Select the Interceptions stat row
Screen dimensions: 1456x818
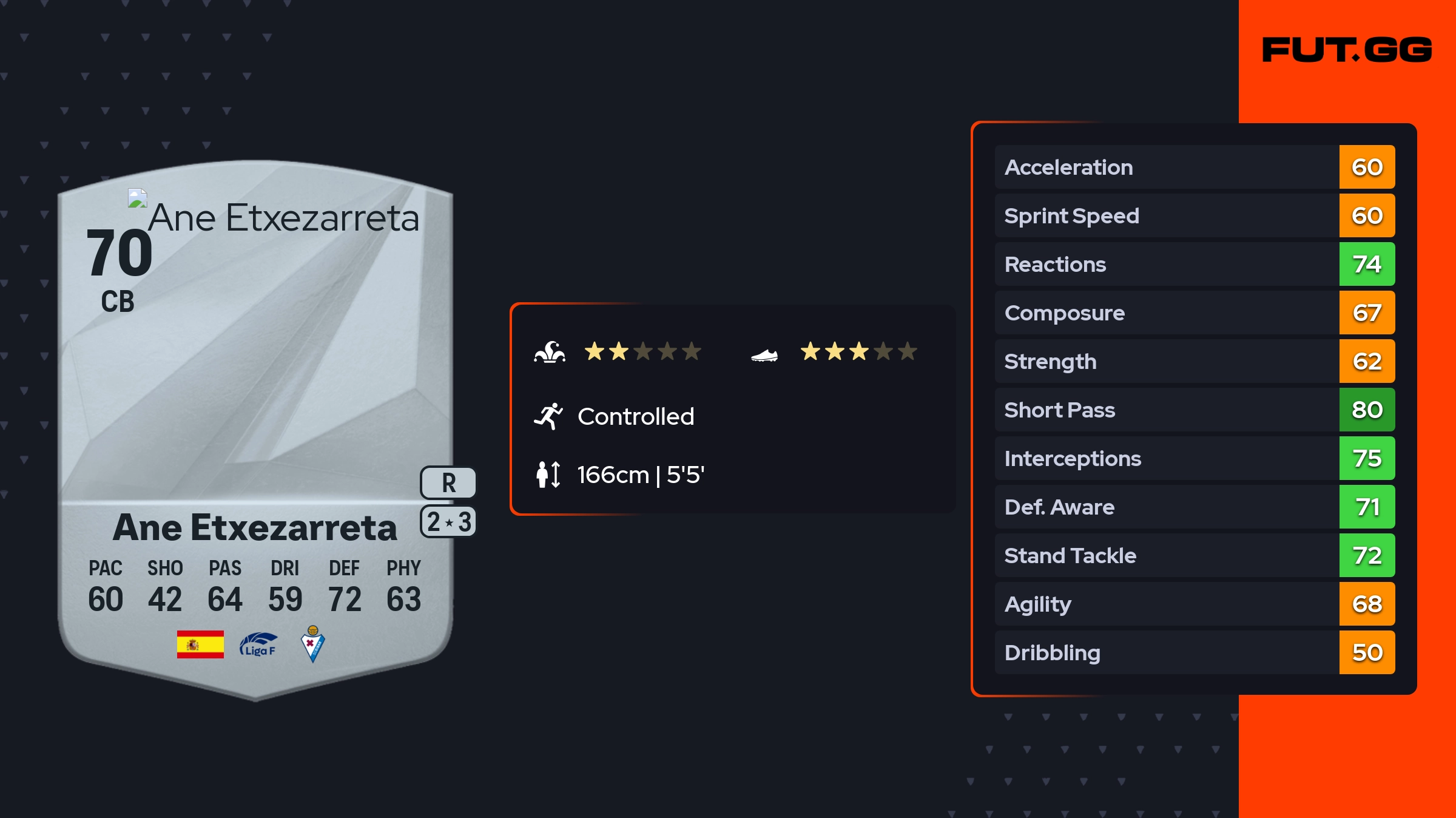pyautogui.click(x=1166, y=458)
